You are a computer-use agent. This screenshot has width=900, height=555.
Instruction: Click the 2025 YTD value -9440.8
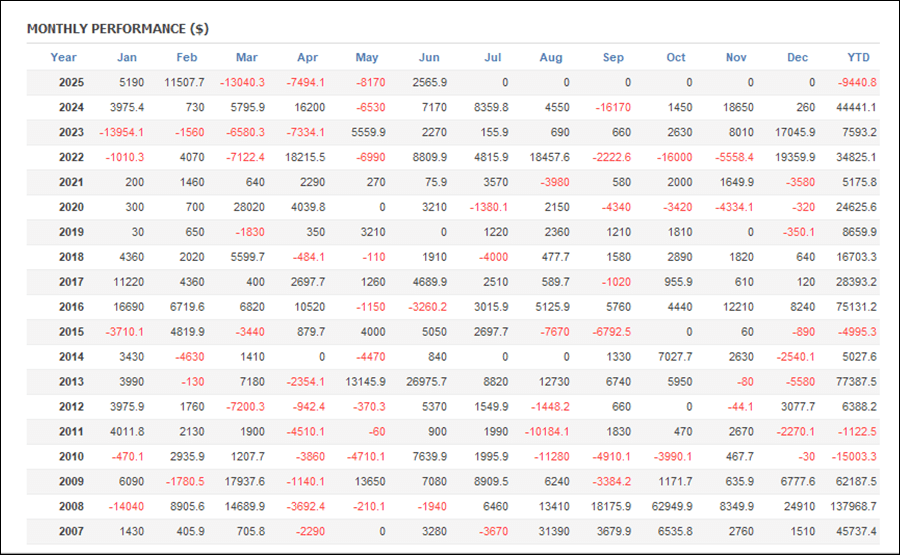click(857, 83)
